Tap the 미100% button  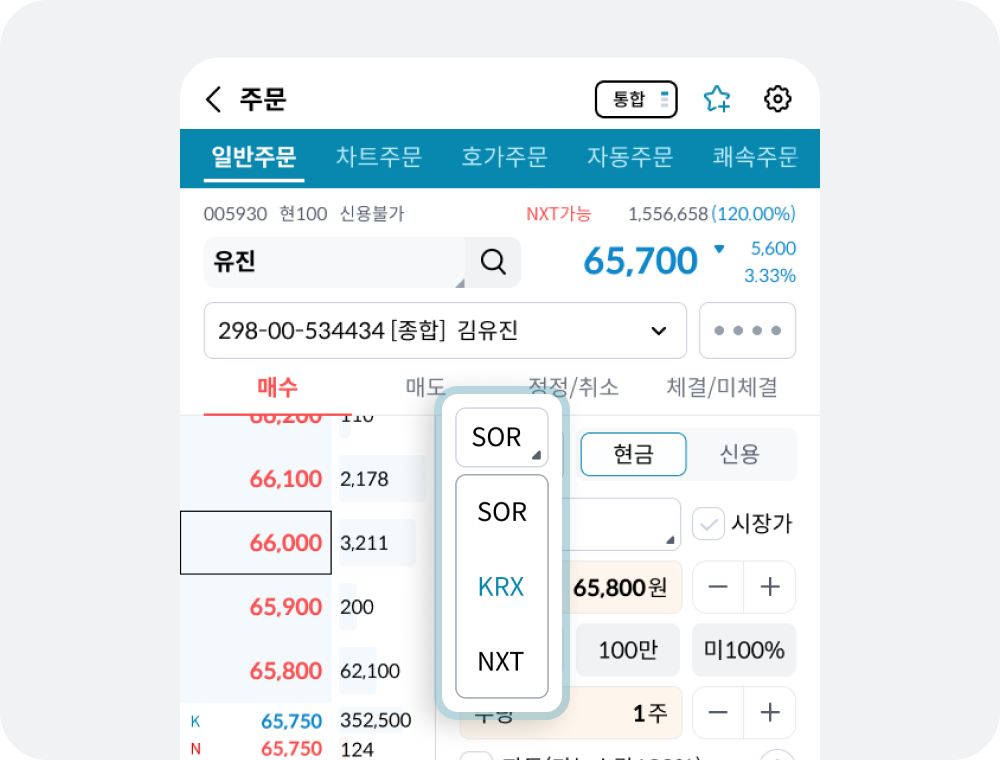point(744,650)
